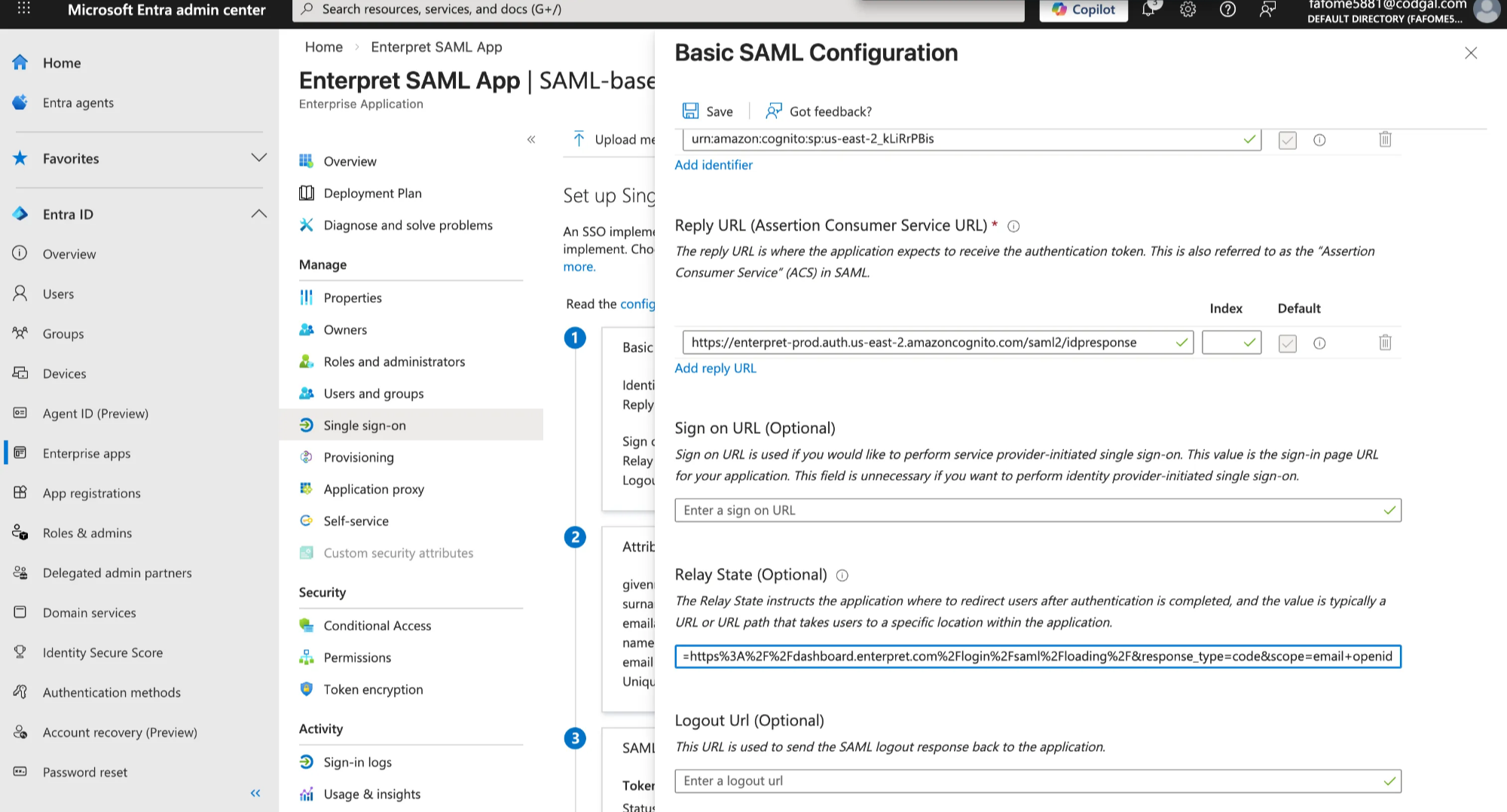Expand the Favorites section
The image size is (1507, 812).
[258, 158]
